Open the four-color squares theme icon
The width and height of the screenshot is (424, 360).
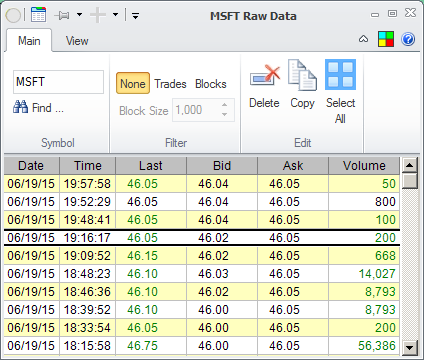coord(386,39)
